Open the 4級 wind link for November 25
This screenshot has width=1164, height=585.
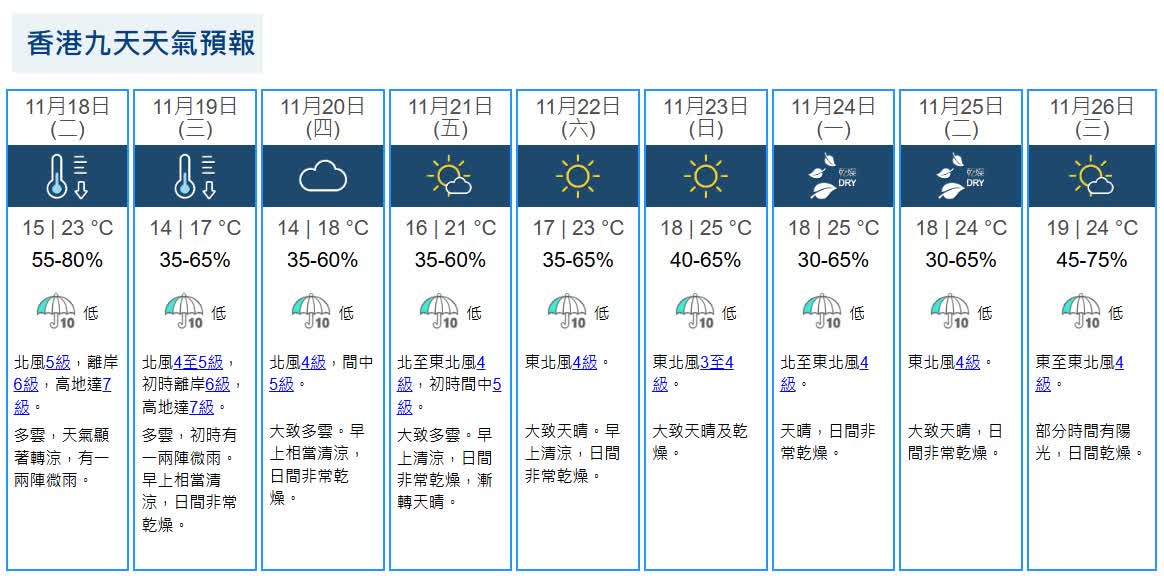click(968, 362)
